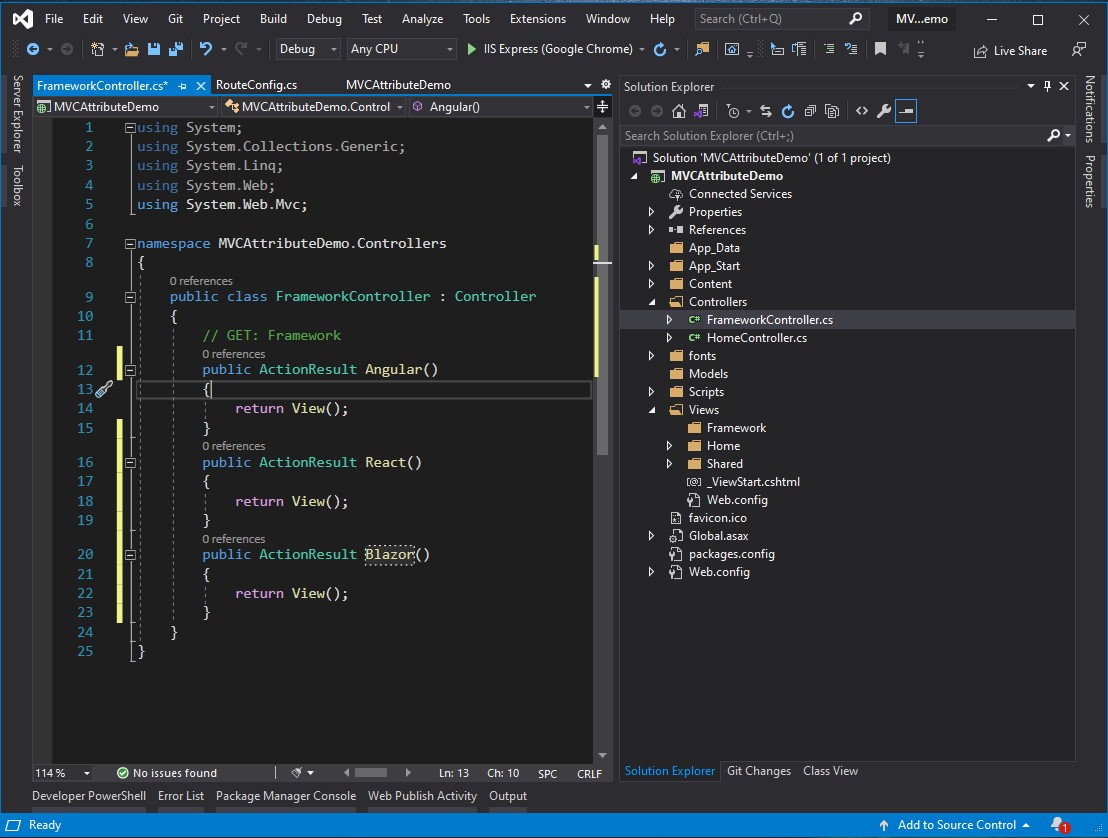
Task: Open Properties via the wrench icon
Action: pos(884,111)
